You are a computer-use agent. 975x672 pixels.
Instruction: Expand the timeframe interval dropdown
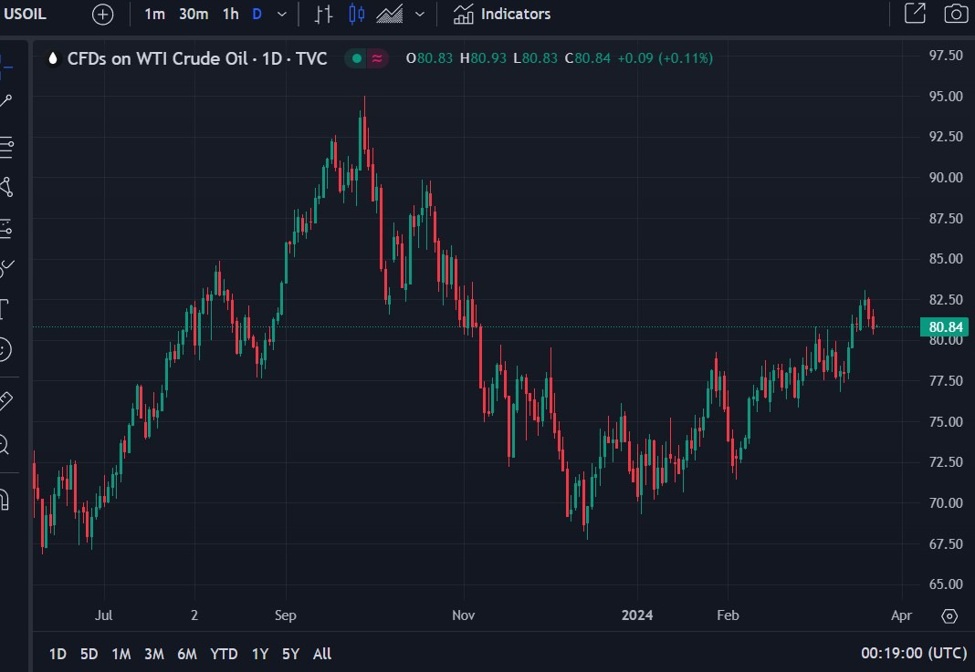pyautogui.click(x=280, y=14)
